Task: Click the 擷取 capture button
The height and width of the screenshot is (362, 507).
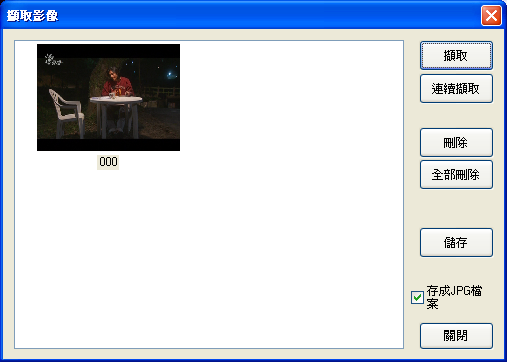Action: (456, 55)
